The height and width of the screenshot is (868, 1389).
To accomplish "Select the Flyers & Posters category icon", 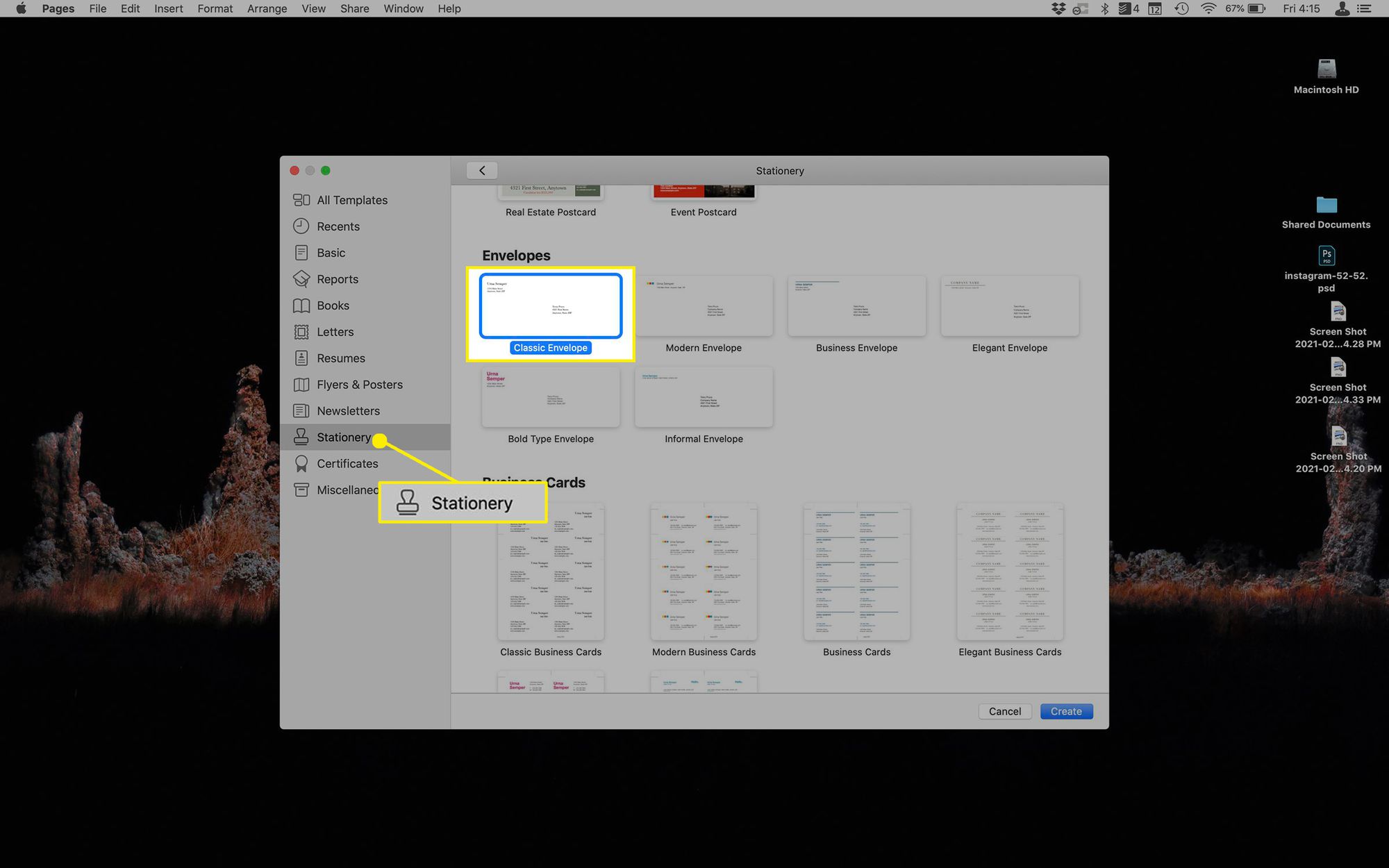I will click(302, 384).
